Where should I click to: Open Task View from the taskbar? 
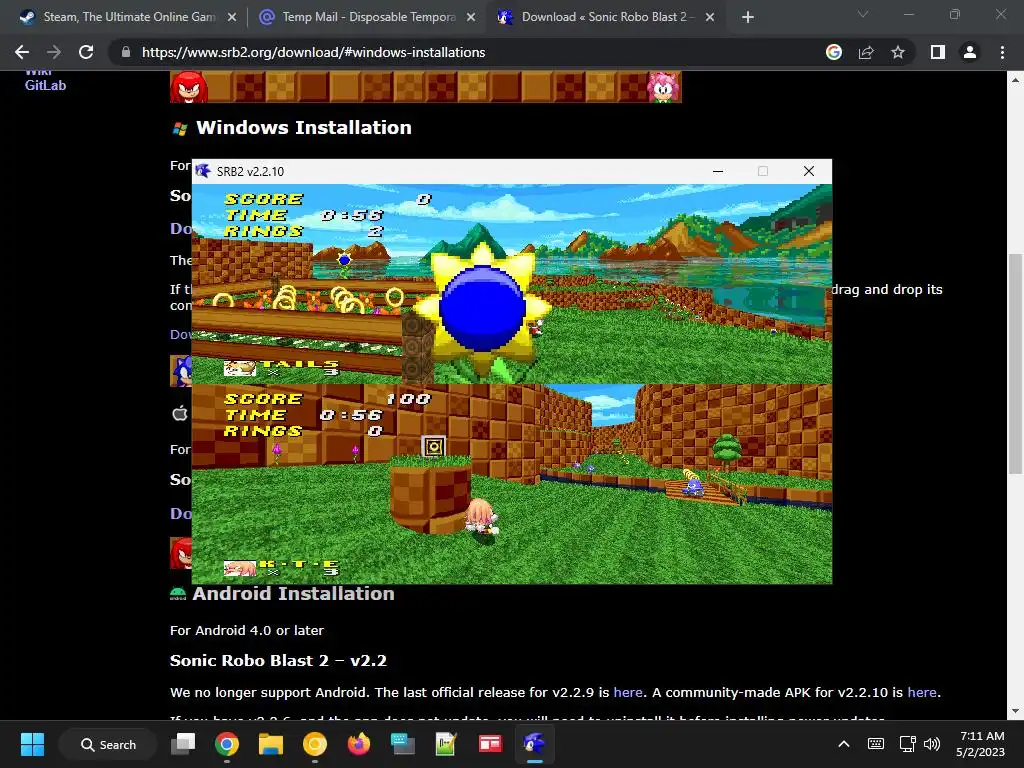[183, 744]
